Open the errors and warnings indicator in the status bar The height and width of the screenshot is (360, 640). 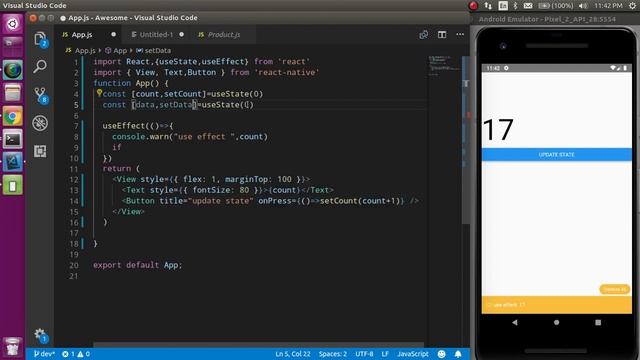[76, 354]
